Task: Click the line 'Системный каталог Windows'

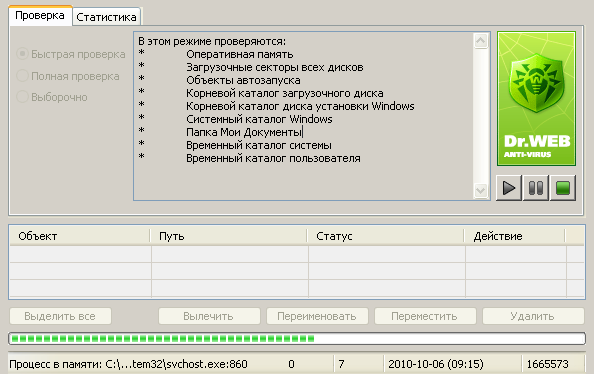Action: (x=259, y=119)
